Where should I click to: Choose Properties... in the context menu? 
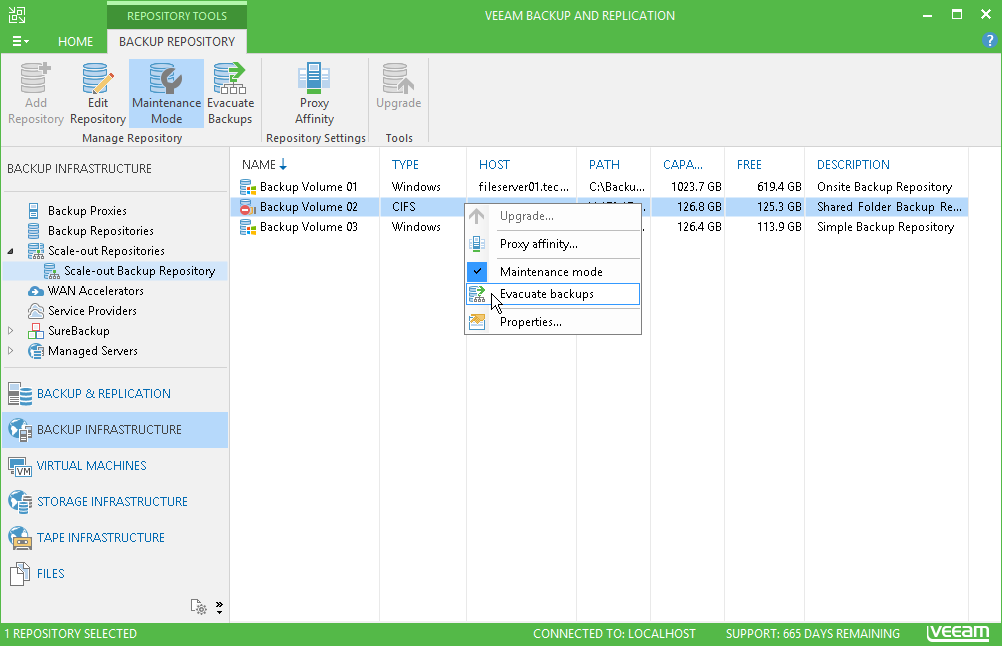pyautogui.click(x=553, y=322)
